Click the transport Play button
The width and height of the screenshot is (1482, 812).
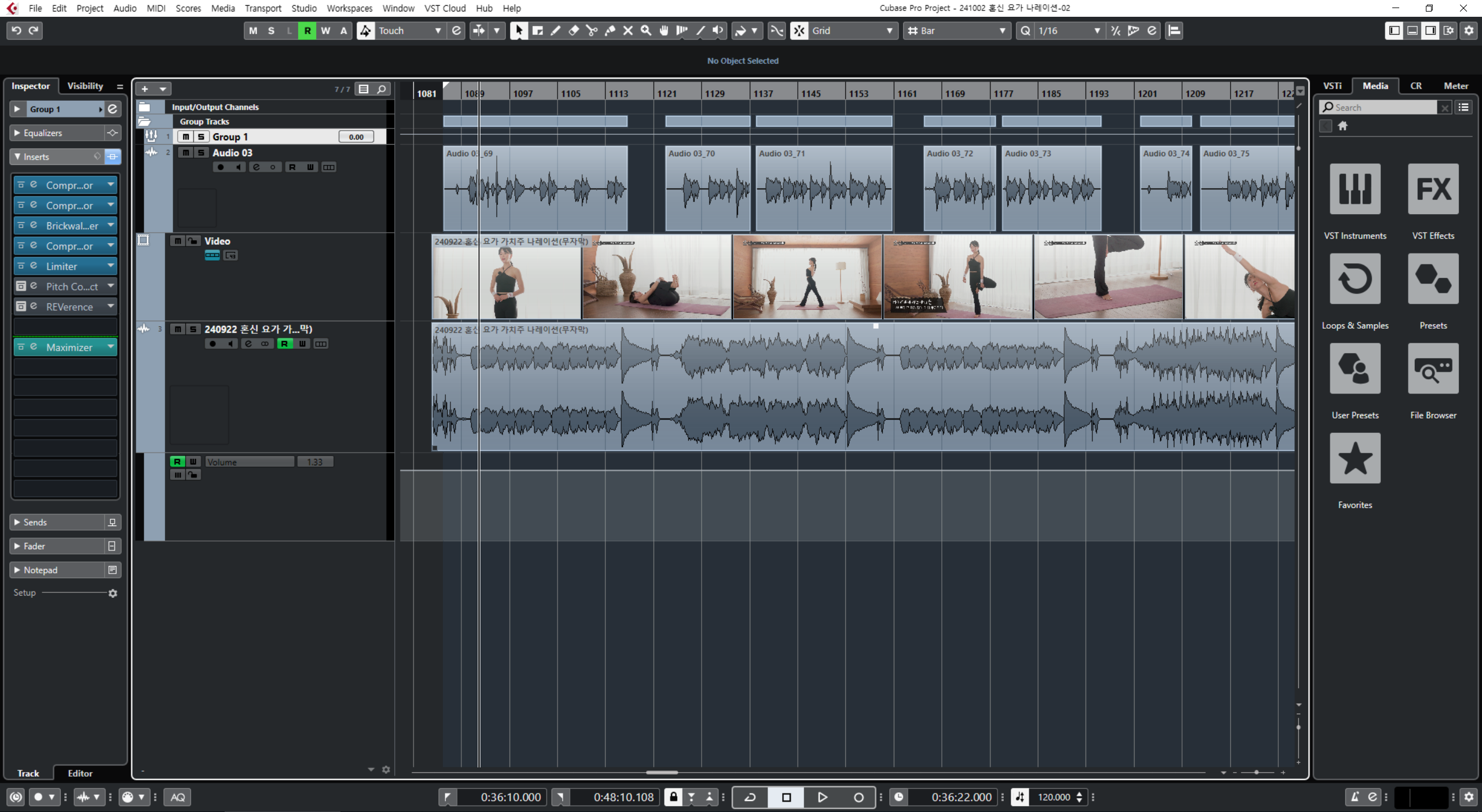click(x=822, y=797)
